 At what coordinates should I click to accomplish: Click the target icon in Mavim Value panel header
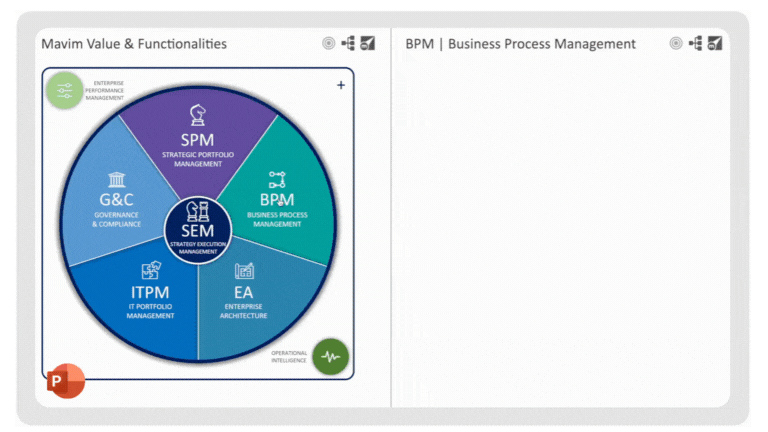pyautogui.click(x=329, y=43)
